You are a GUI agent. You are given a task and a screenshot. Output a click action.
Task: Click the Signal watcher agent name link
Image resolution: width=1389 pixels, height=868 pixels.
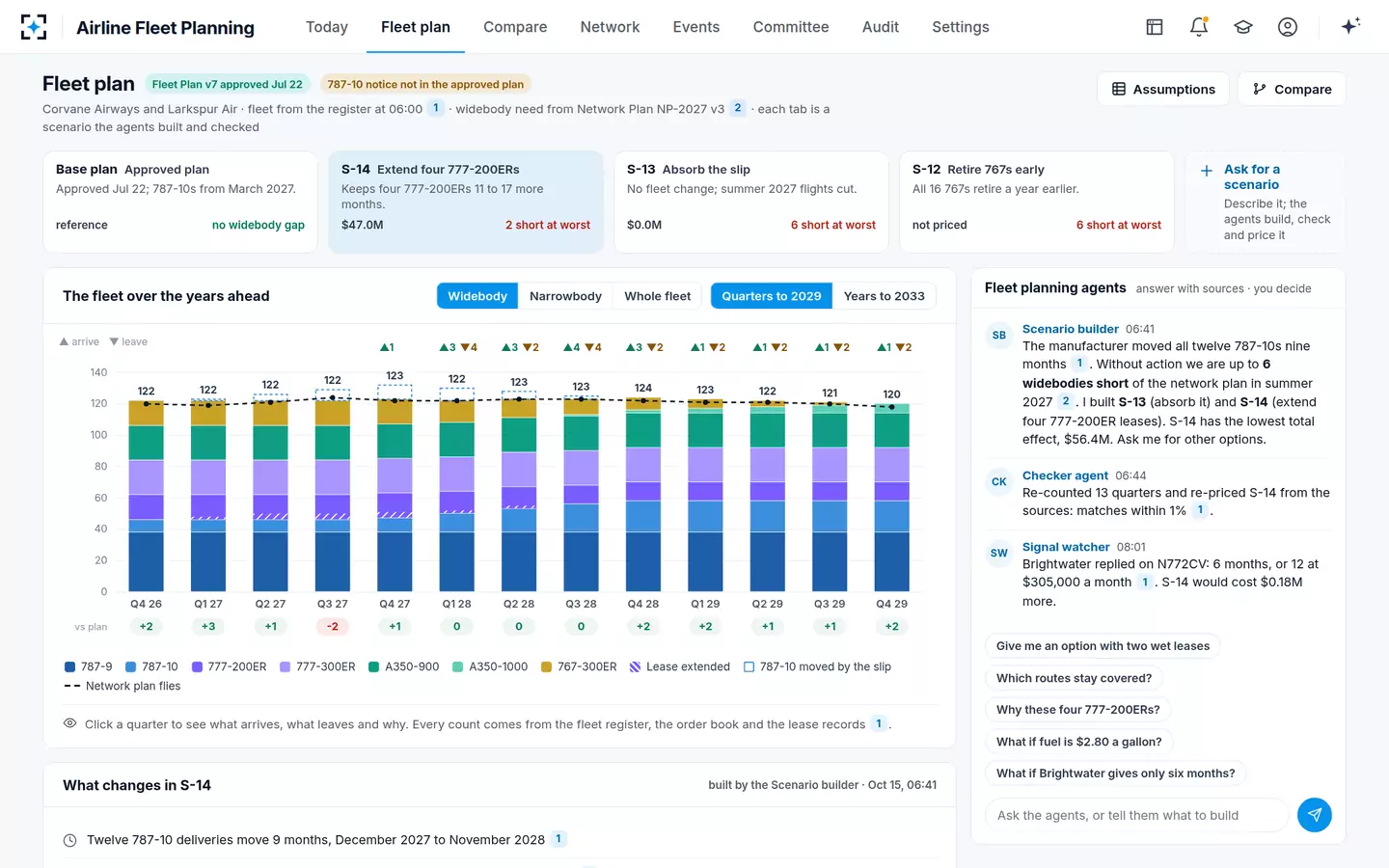(x=1066, y=547)
